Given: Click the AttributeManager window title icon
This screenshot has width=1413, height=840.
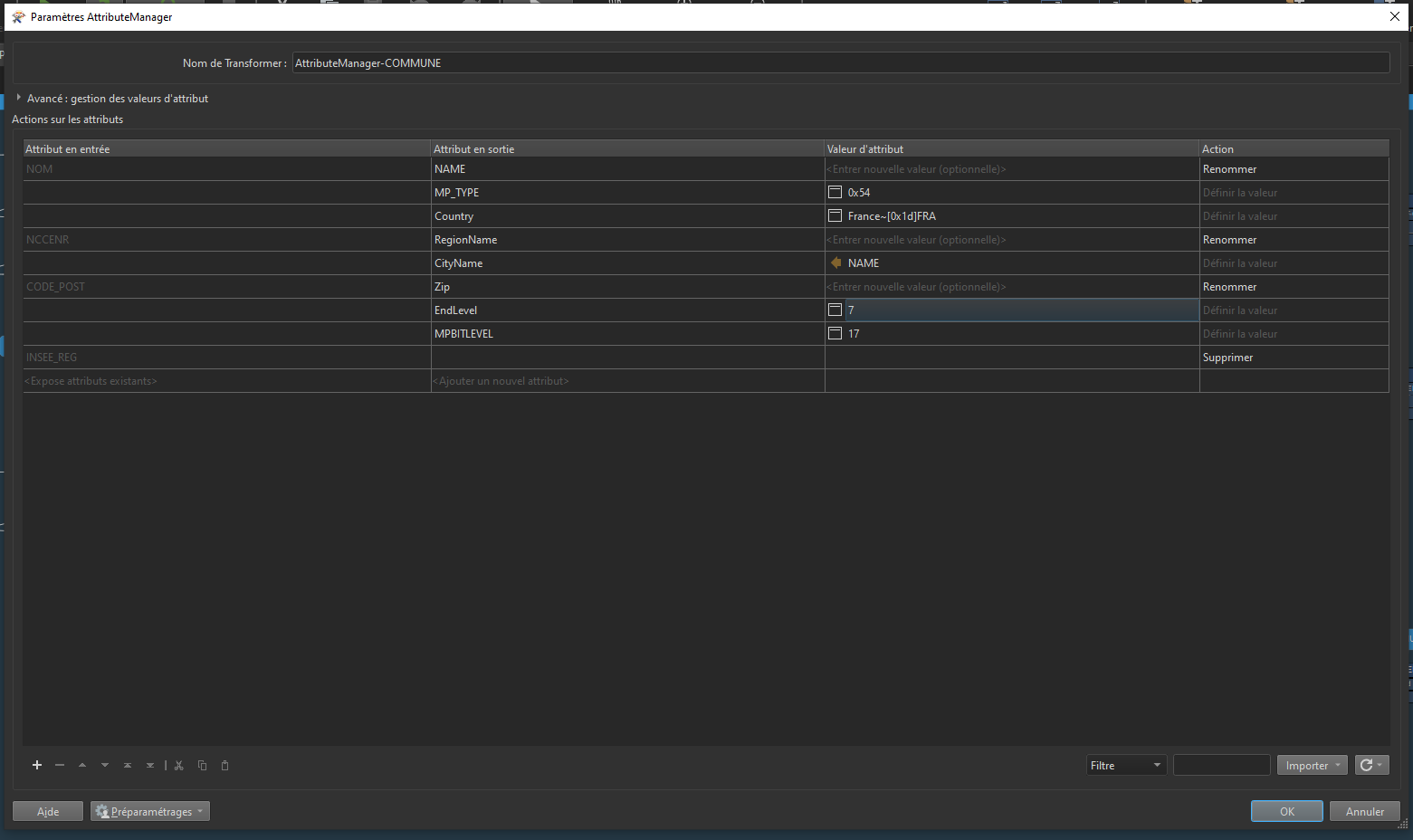Looking at the screenshot, I should pyautogui.click(x=18, y=16).
